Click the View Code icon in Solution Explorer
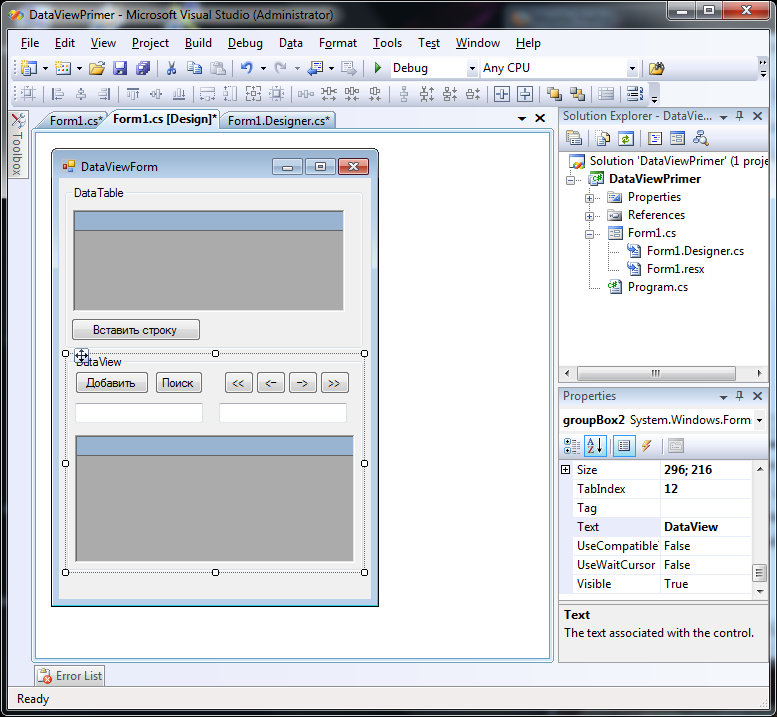 pos(655,139)
